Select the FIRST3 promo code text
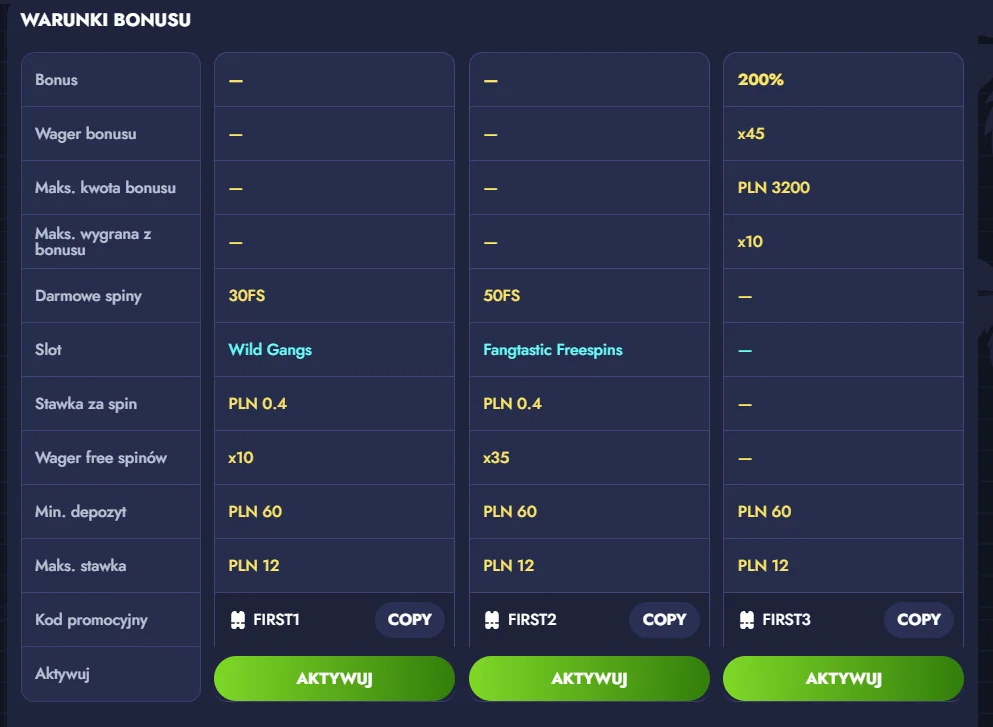This screenshot has height=727, width=993. (x=787, y=619)
